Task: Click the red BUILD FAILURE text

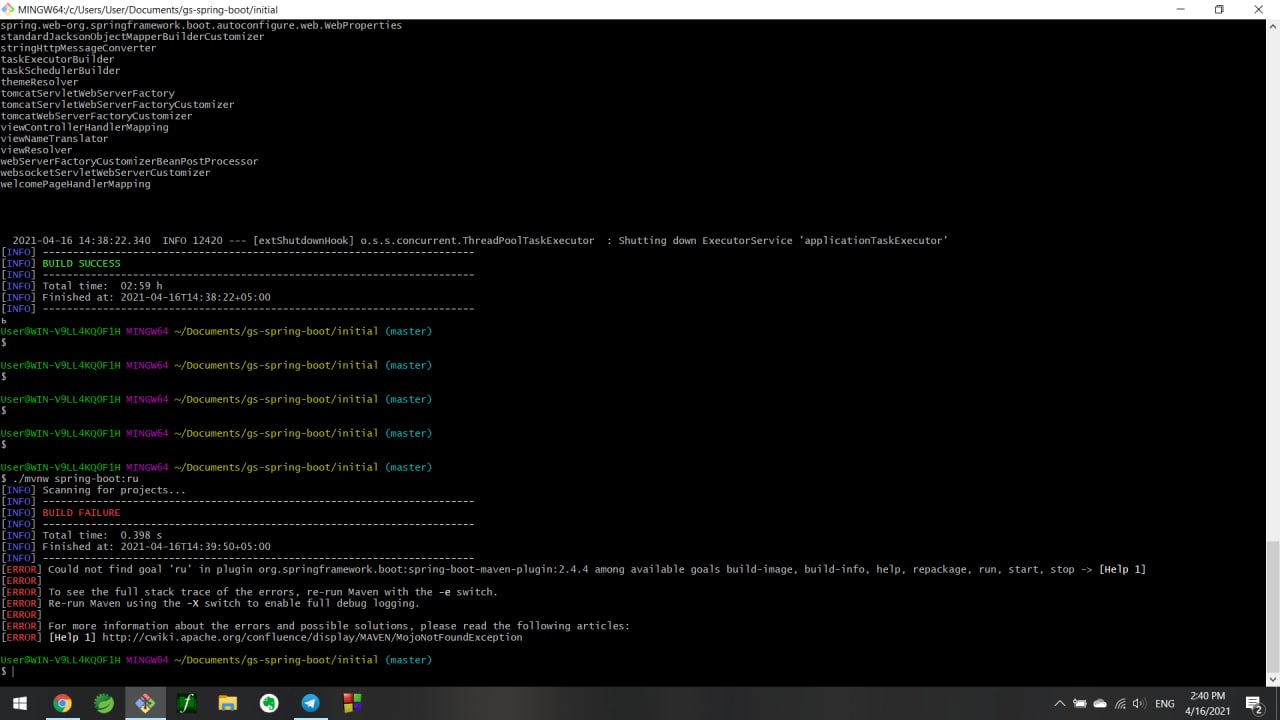Action: pyautogui.click(x=81, y=513)
